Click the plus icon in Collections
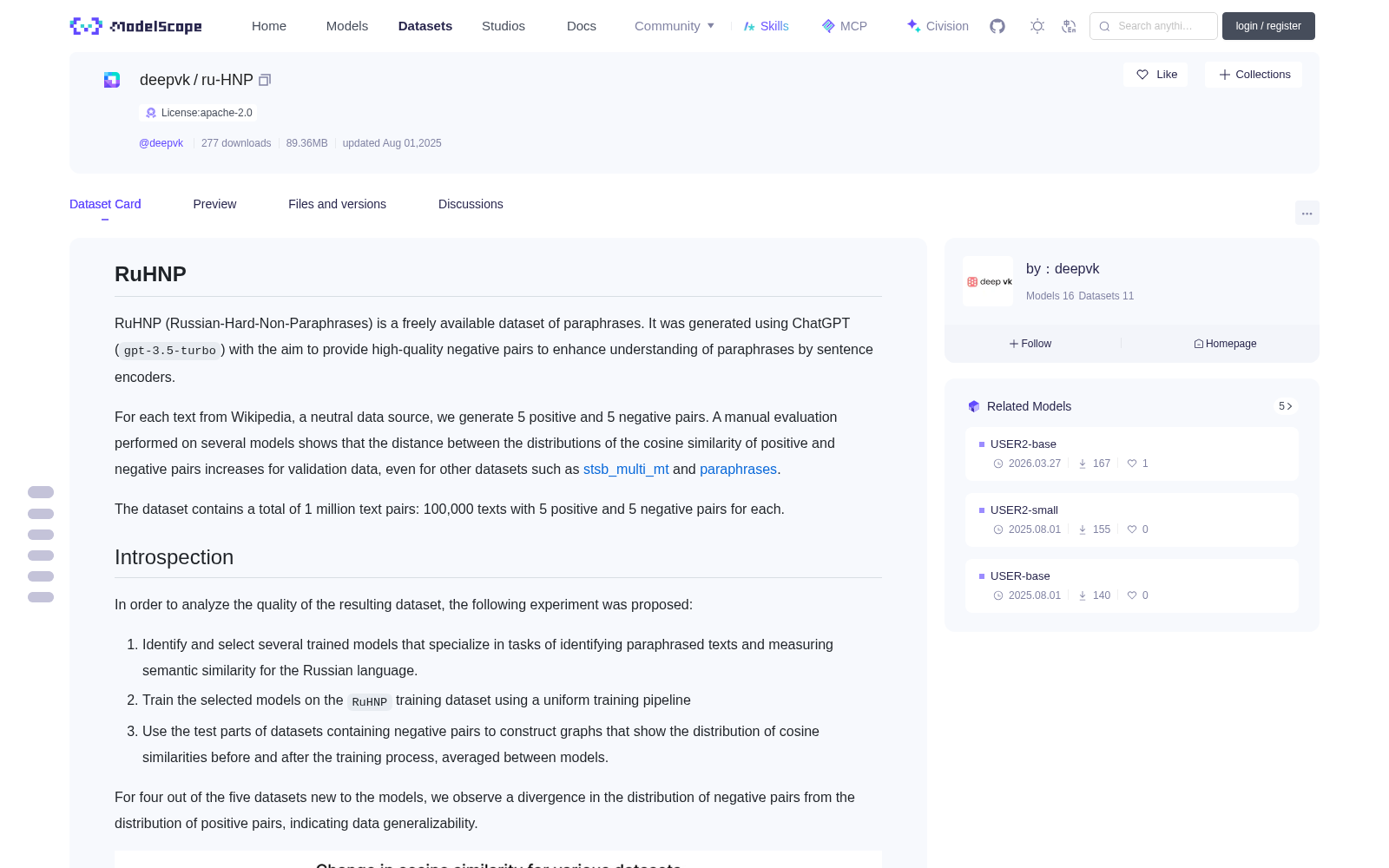 [1225, 75]
